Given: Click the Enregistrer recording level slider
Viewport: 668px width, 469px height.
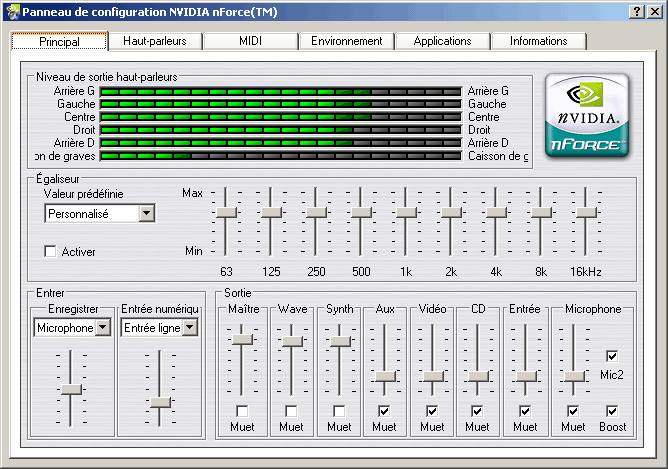Looking at the screenshot, I should [71, 388].
